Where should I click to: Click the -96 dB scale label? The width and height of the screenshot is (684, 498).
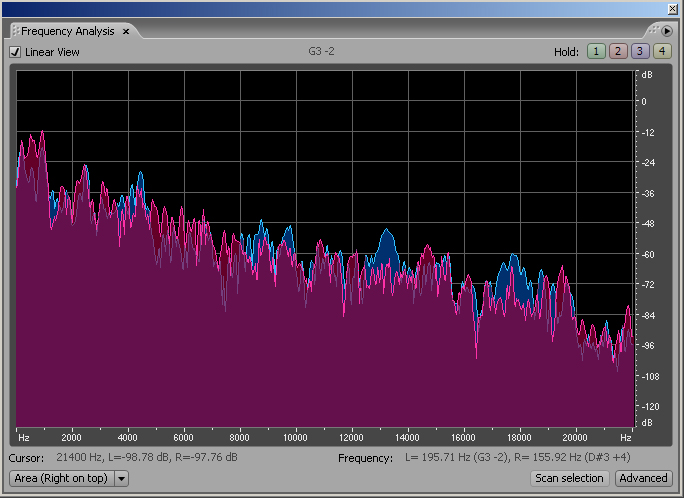click(648, 346)
